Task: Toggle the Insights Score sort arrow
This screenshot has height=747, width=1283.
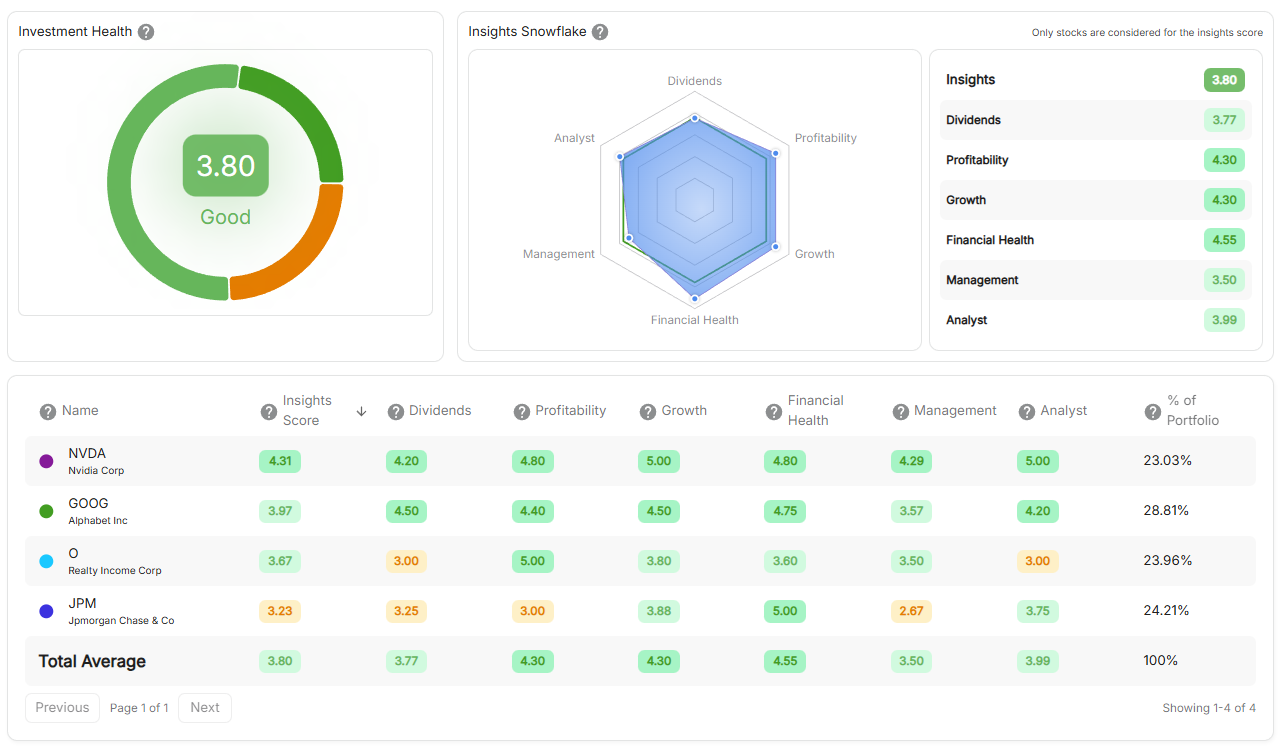Action: coord(361,411)
